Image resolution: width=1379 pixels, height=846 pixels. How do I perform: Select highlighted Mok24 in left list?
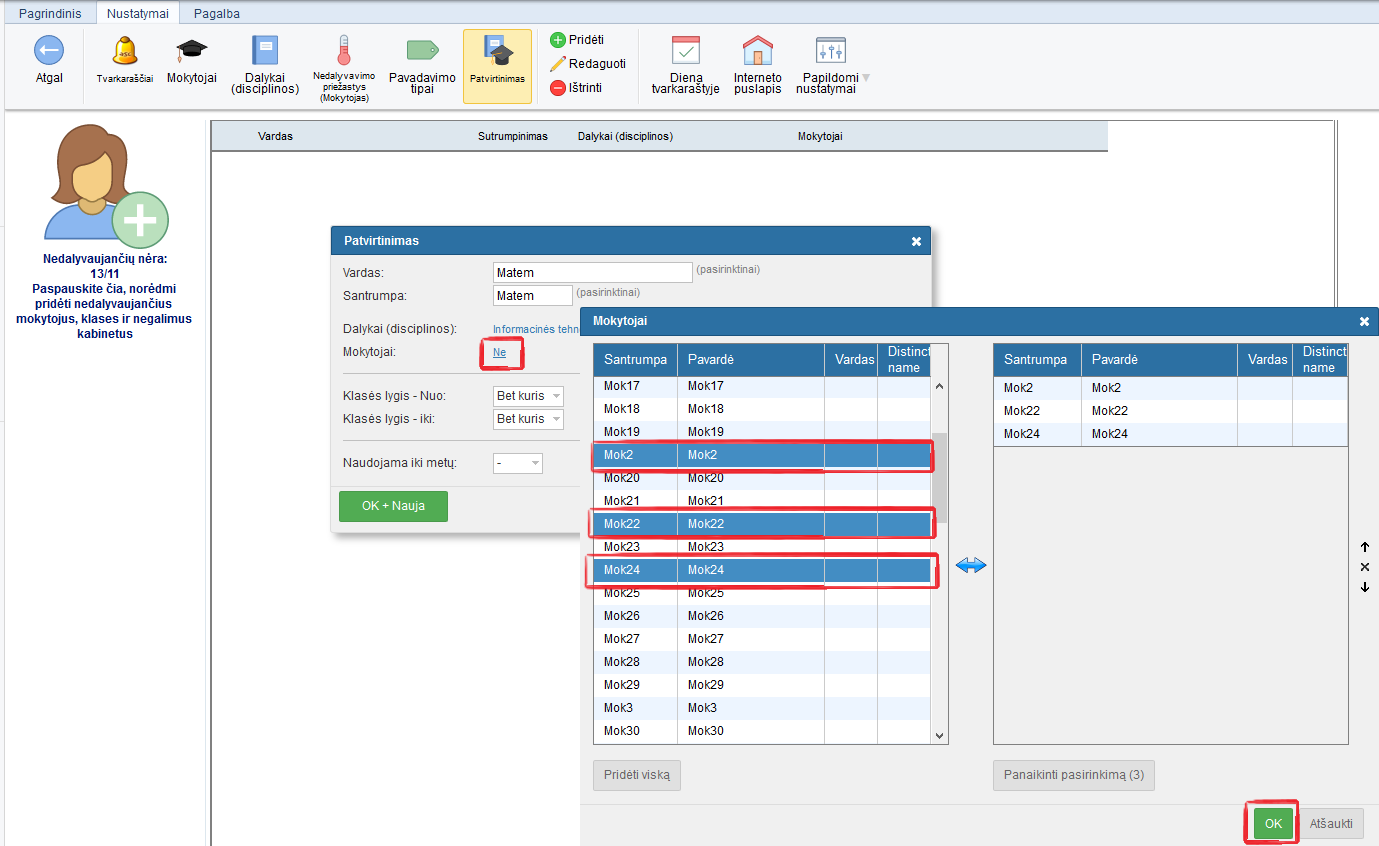pos(762,570)
